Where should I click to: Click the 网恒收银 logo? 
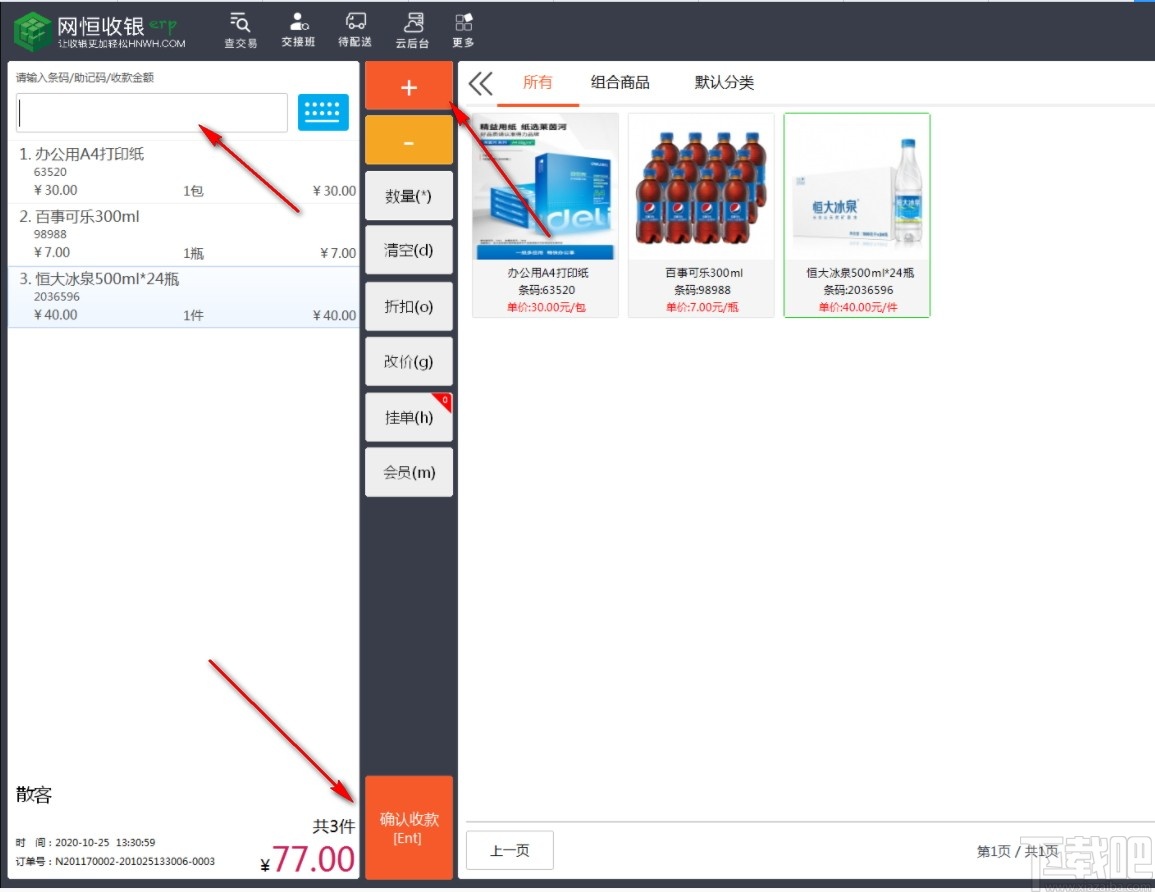coord(99,31)
